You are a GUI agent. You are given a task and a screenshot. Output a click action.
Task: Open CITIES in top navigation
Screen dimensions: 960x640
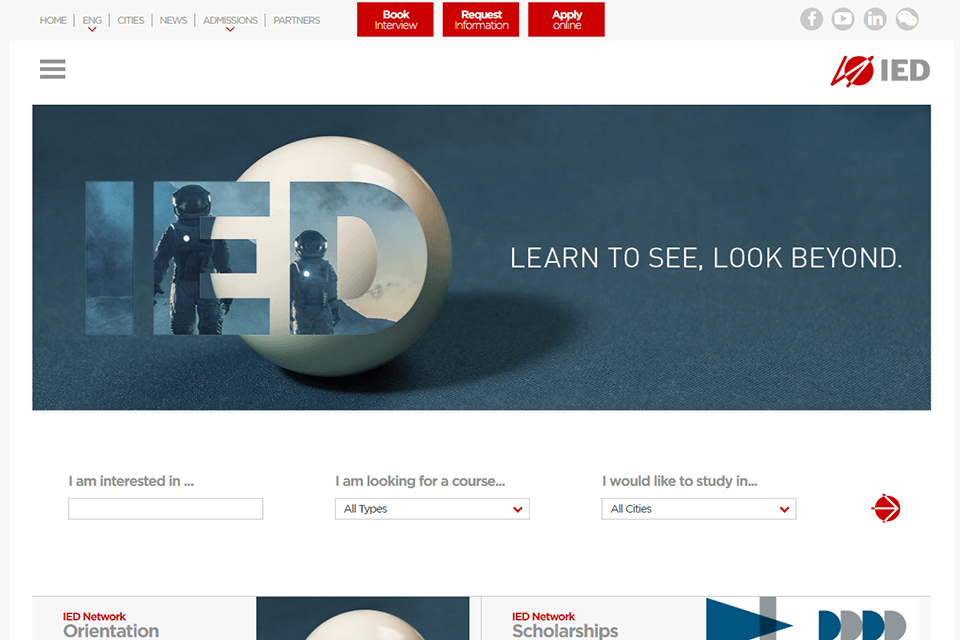(x=130, y=20)
